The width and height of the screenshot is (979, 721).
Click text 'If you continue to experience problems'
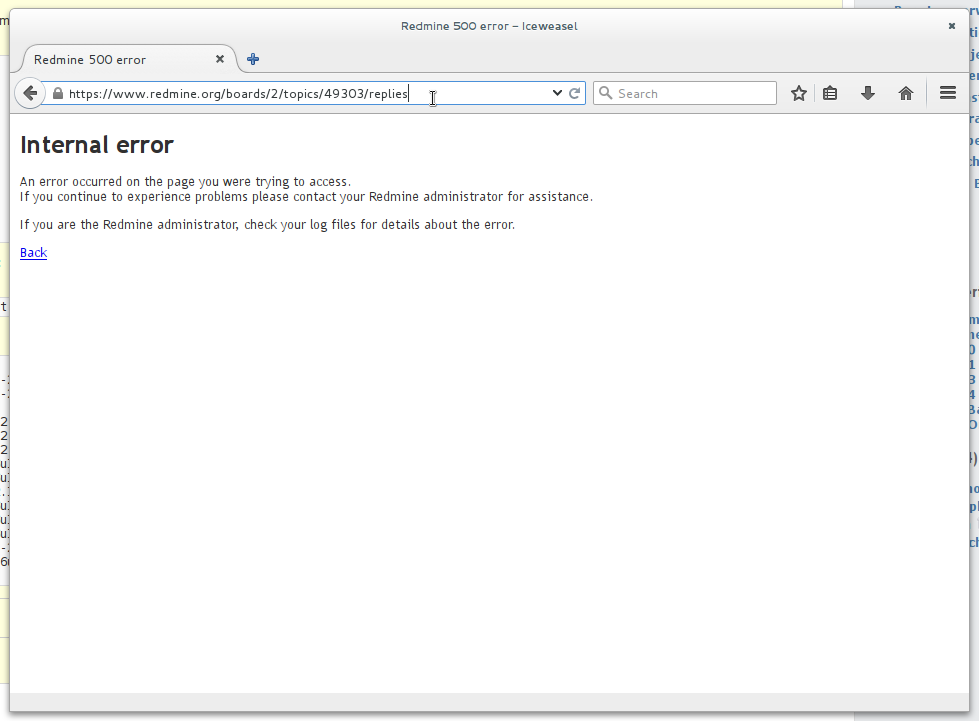point(134,197)
